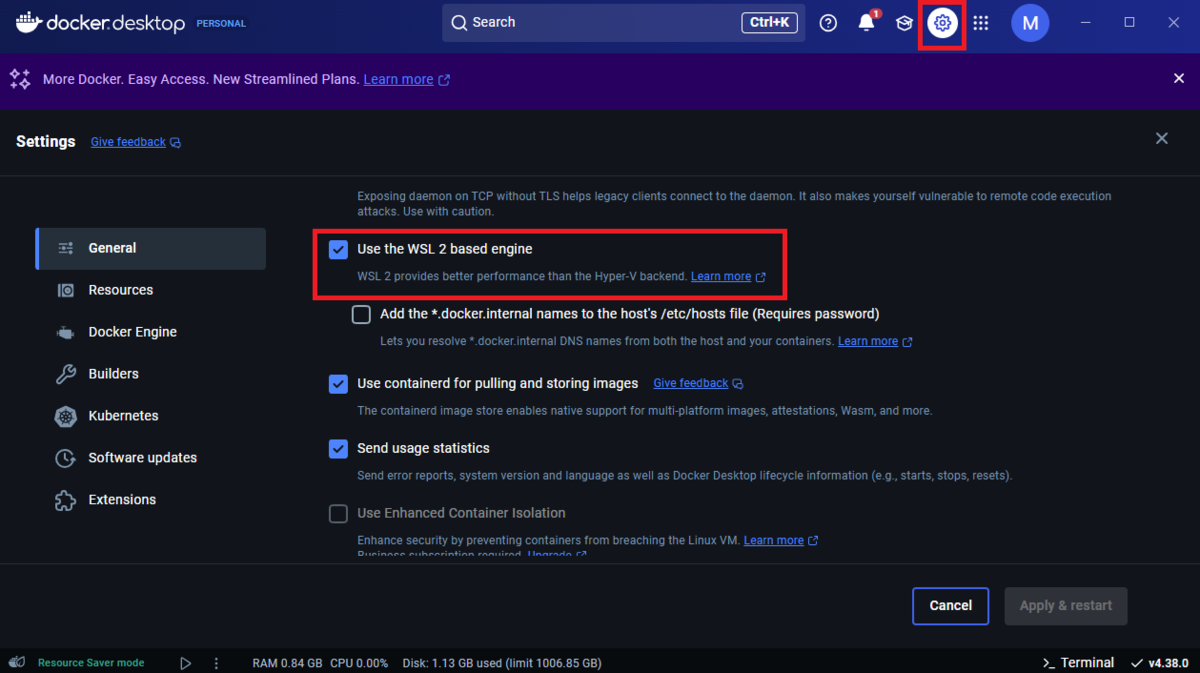Viewport: 1200px width, 673px height.
Task: Open the Settings Give feedback link
Action: click(136, 142)
